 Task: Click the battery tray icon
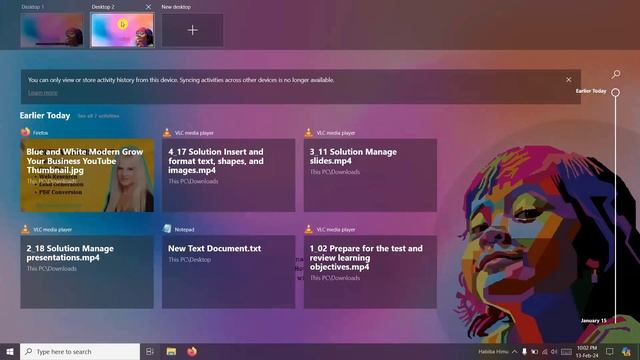pos(534,351)
